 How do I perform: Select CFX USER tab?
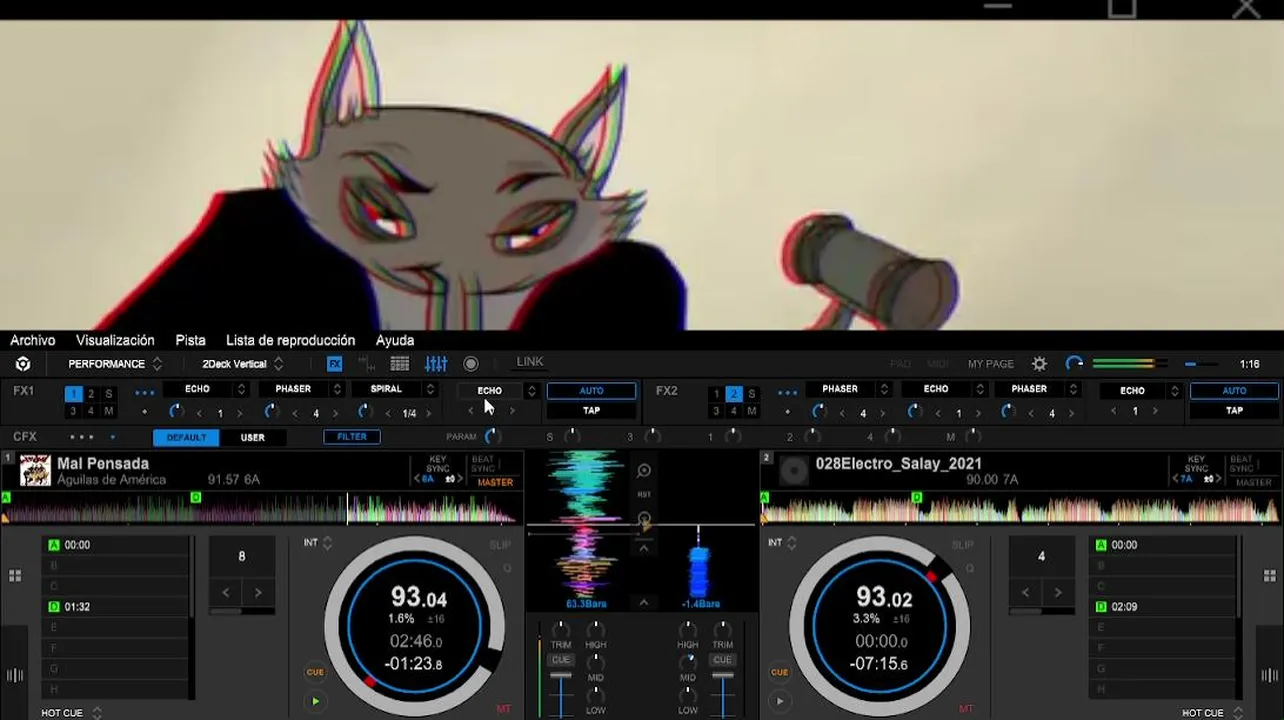coord(253,437)
